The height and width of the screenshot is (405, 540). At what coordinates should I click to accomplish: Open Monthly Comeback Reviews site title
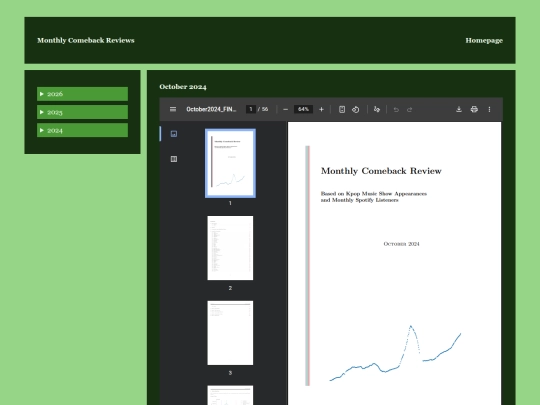[86, 40]
